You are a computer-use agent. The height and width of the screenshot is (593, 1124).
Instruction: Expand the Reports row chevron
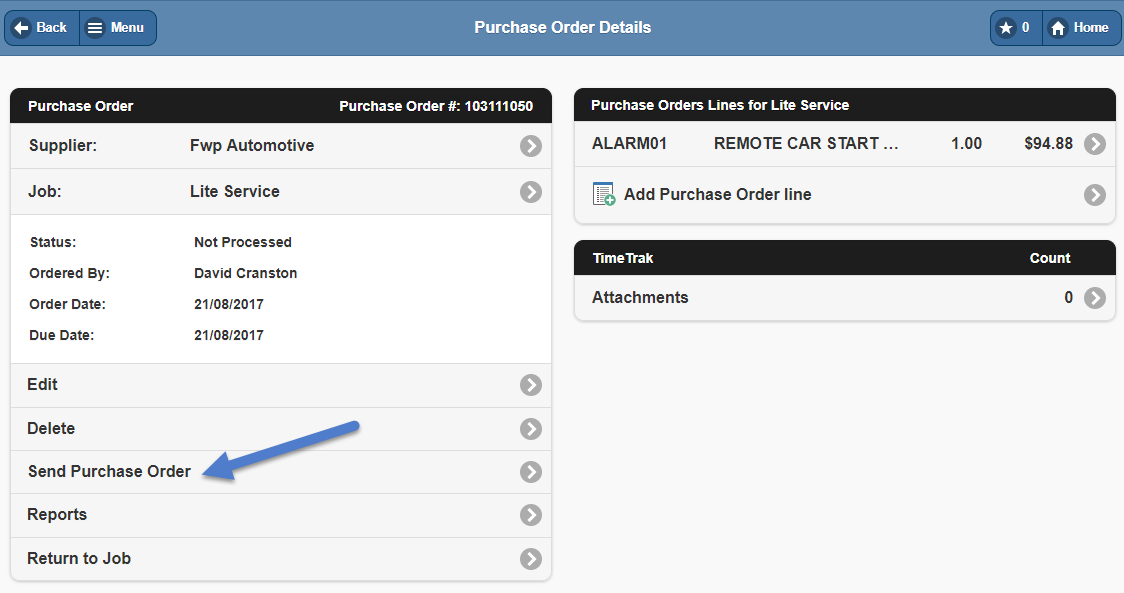[x=530, y=515]
